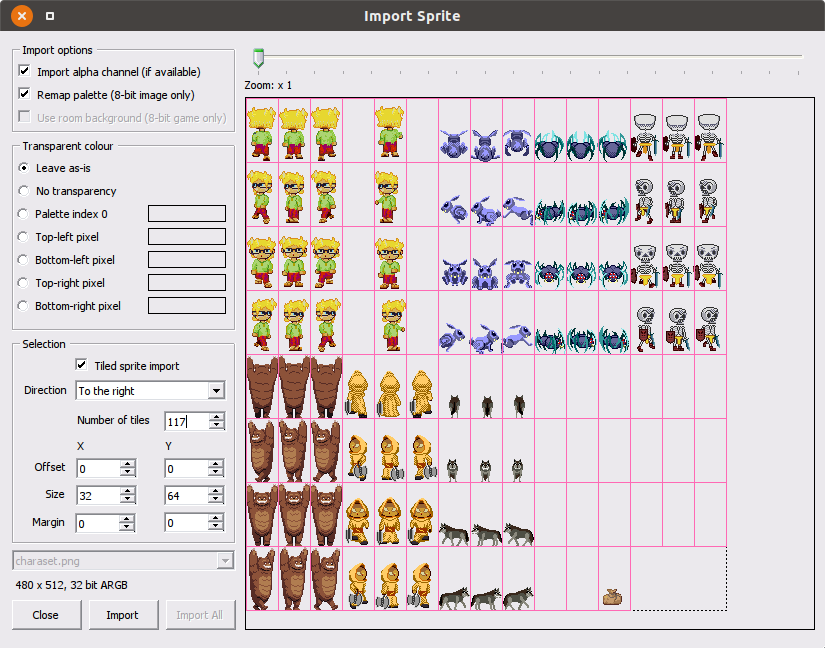Click the Close button
This screenshot has width=825, height=648.
coord(46,615)
